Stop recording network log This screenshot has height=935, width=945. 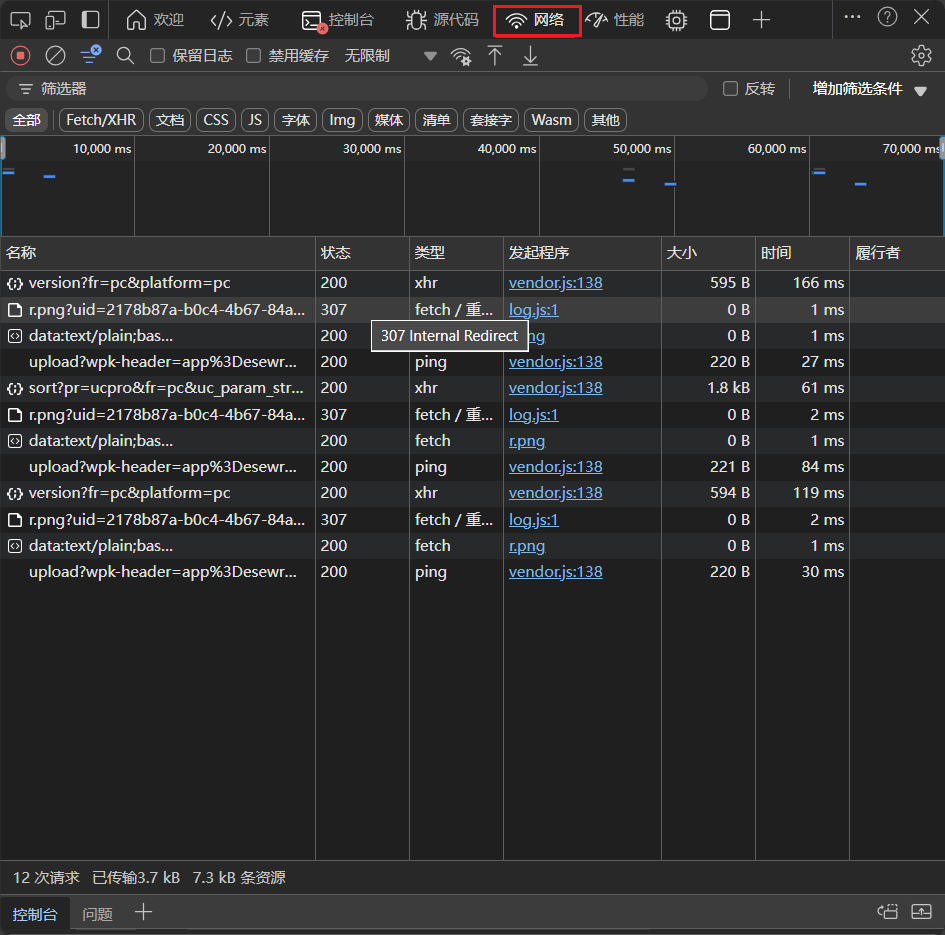click(20, 56)
